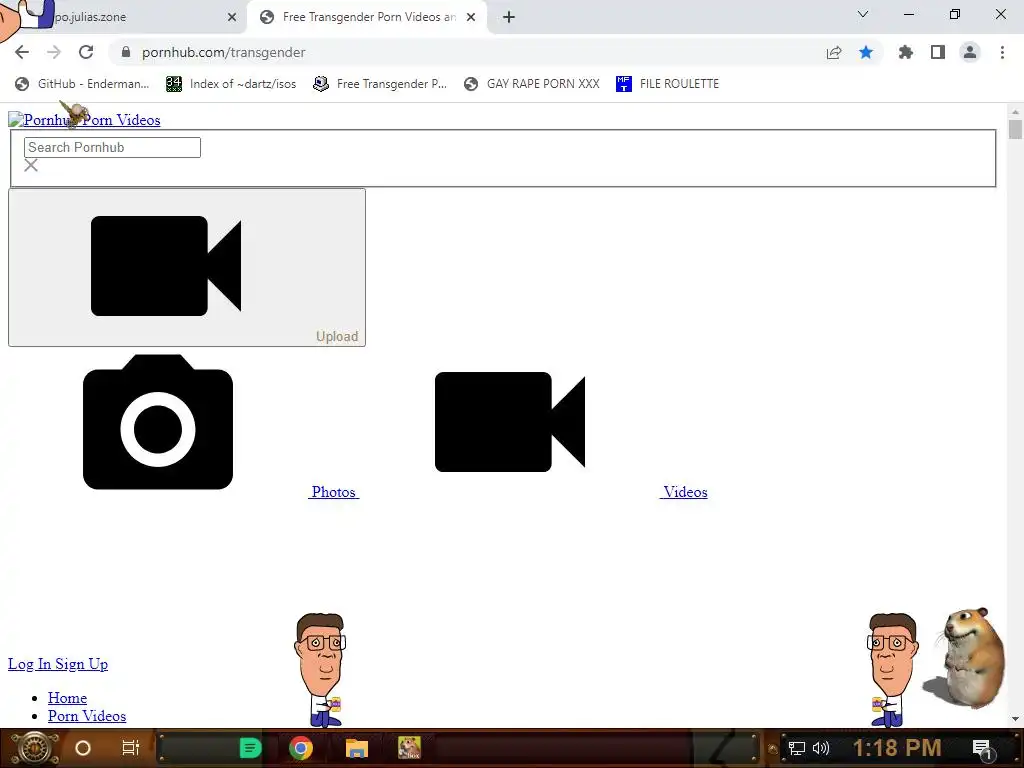Open the steampunk Start menu button

tap(34, 748)
